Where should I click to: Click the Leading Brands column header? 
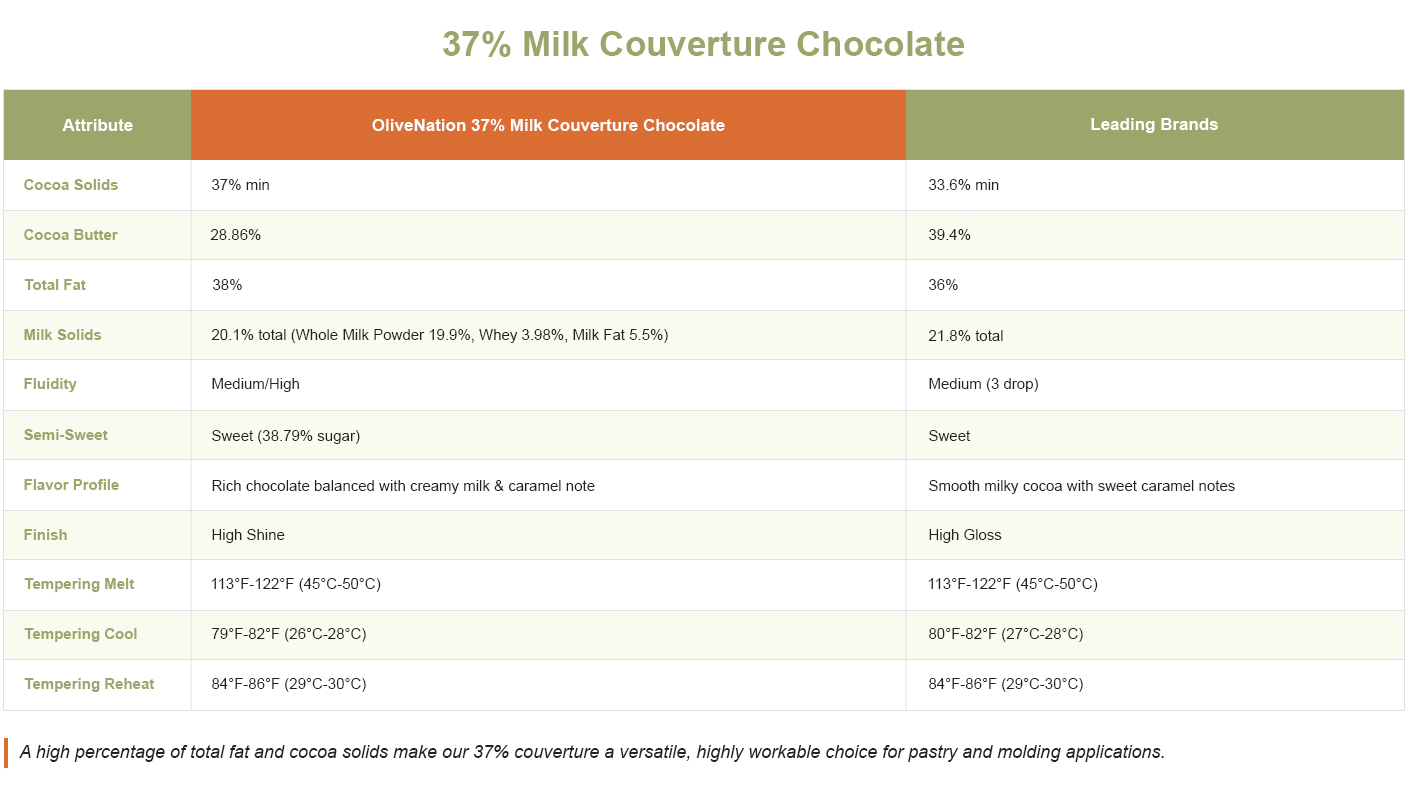click(x=1154, y=124)
